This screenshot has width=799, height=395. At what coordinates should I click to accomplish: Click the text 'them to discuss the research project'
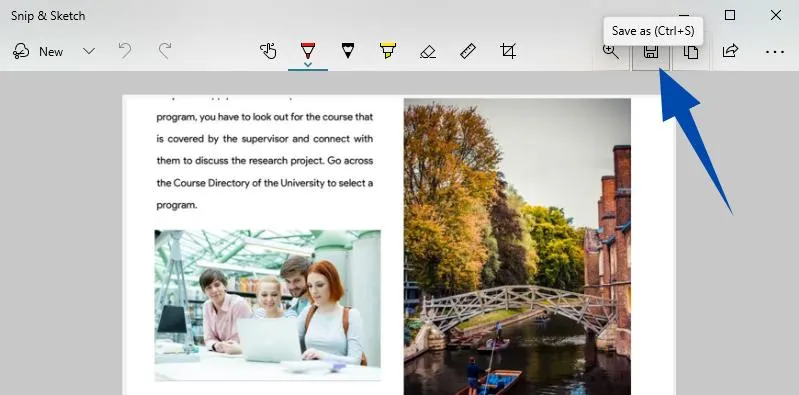[239, 161]
